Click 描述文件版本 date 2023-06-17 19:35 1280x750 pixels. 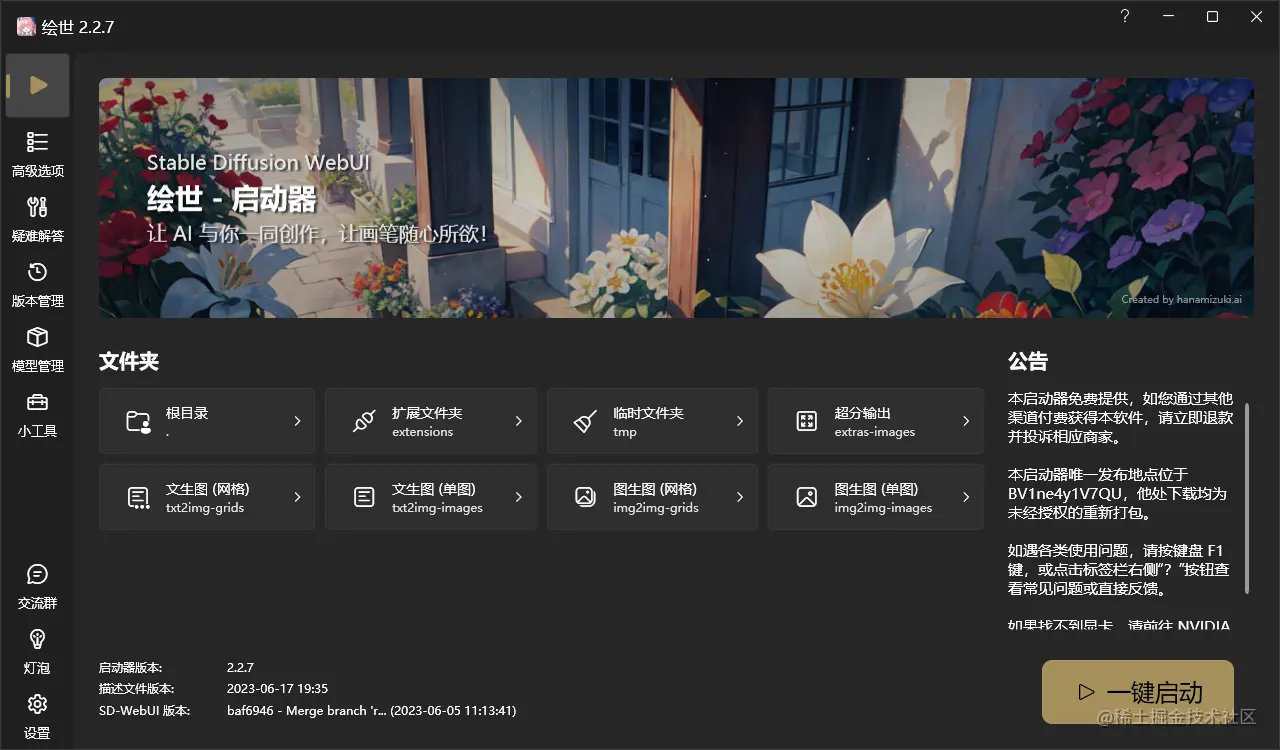click(x=277, y=689)
